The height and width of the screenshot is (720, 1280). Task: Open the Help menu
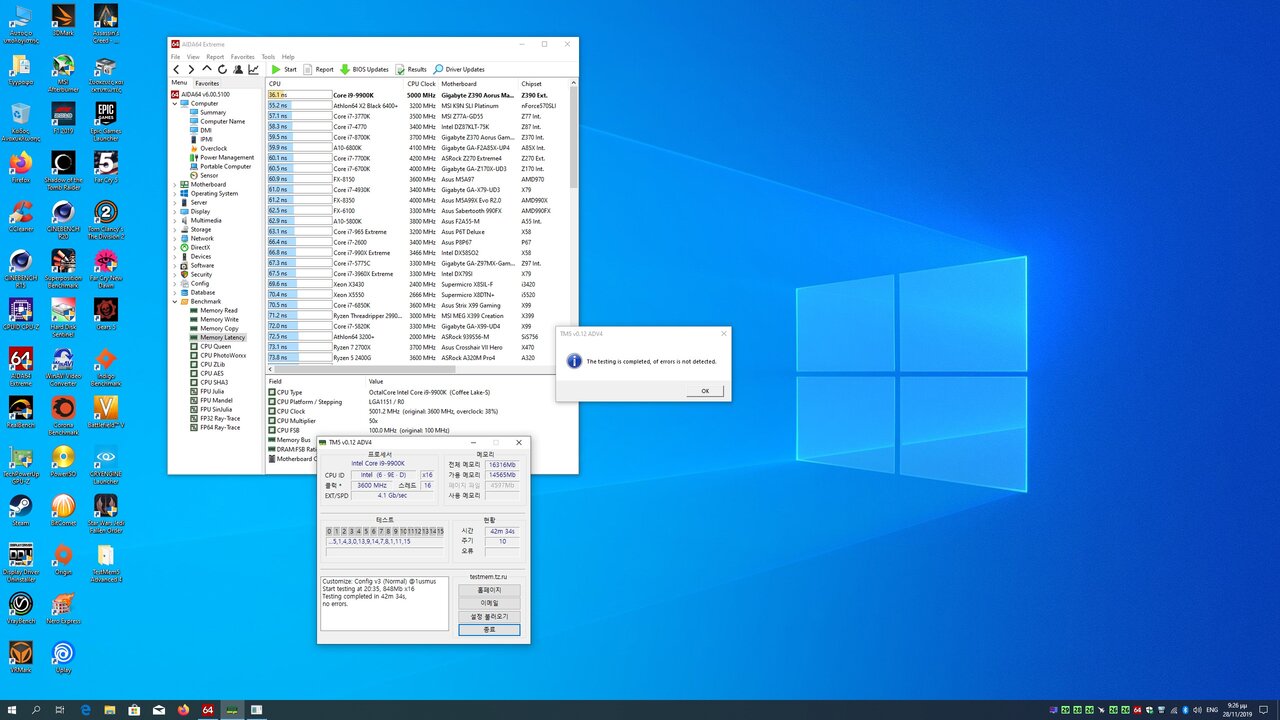[288, 57]
